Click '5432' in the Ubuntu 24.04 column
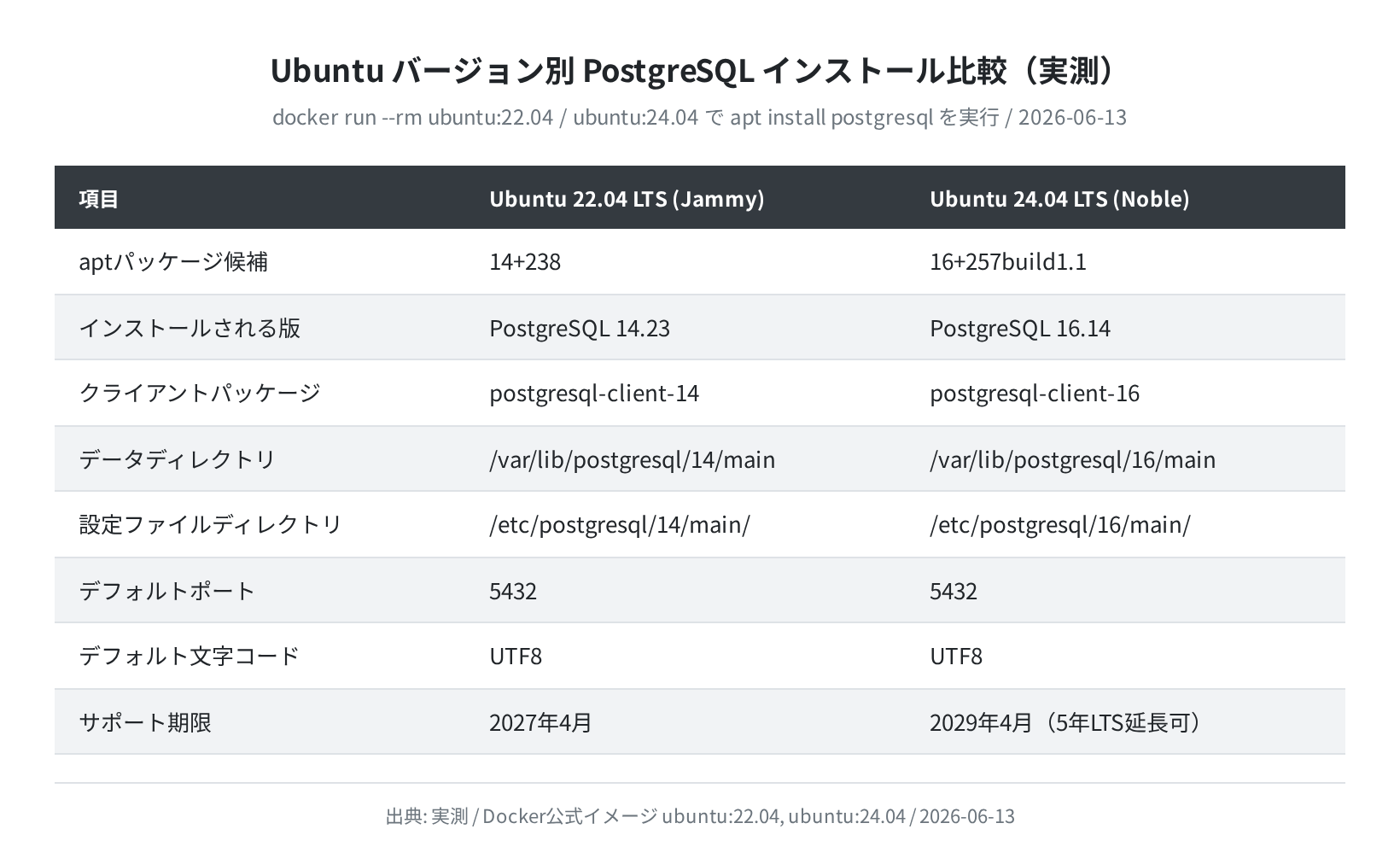Viewport: 1400px width, 864px height. 954,591
